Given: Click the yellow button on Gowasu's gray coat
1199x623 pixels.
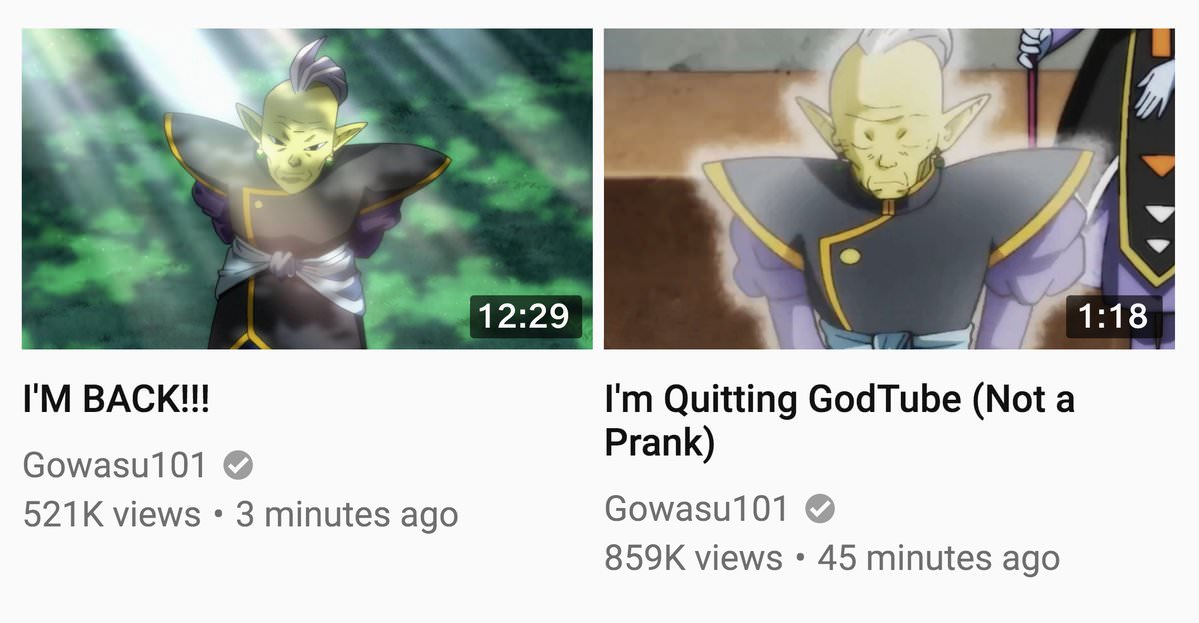Looking at the screenshot, I should point(850,257).
